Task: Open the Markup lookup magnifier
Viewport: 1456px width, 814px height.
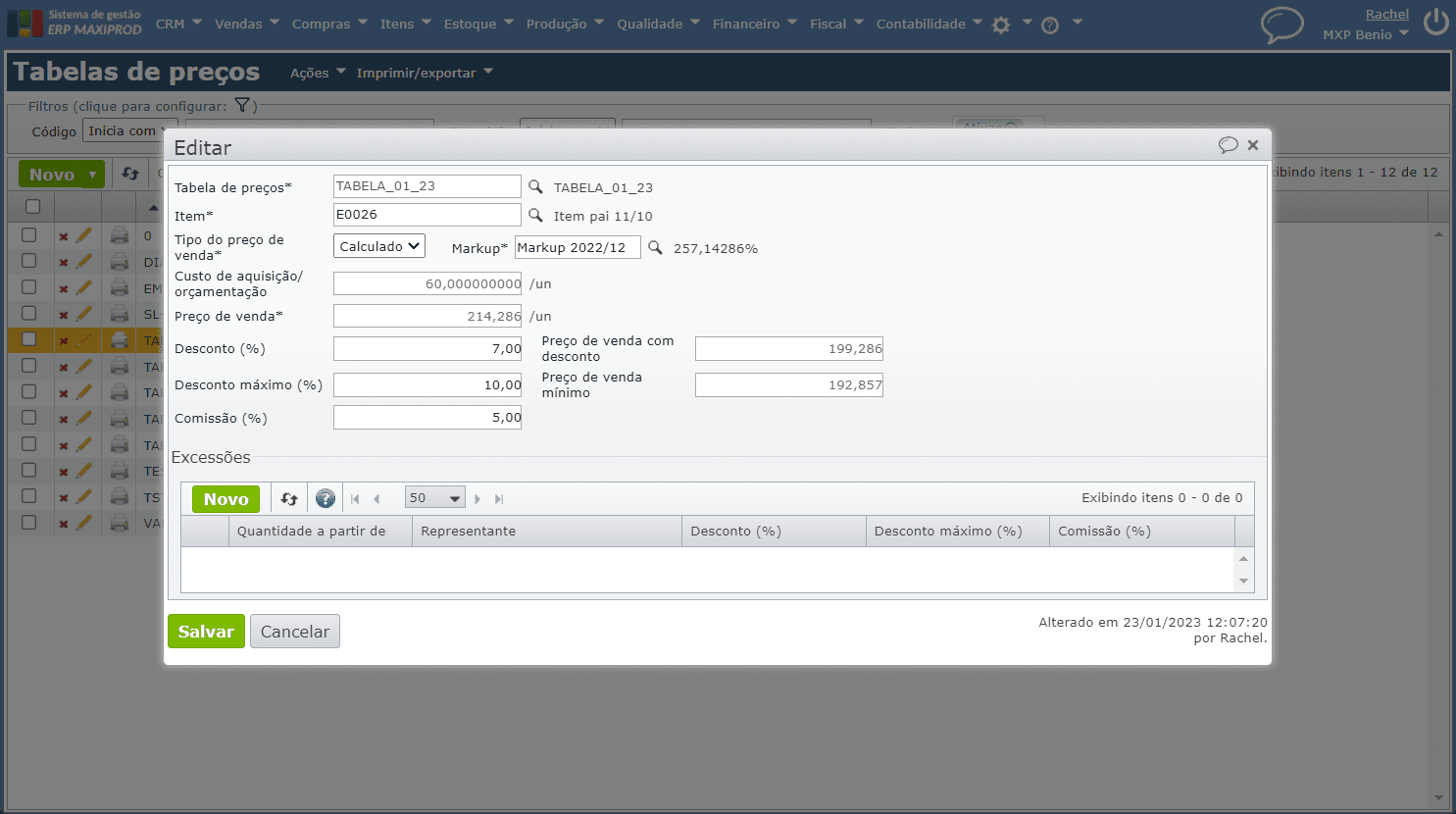Action: [655, 247]
